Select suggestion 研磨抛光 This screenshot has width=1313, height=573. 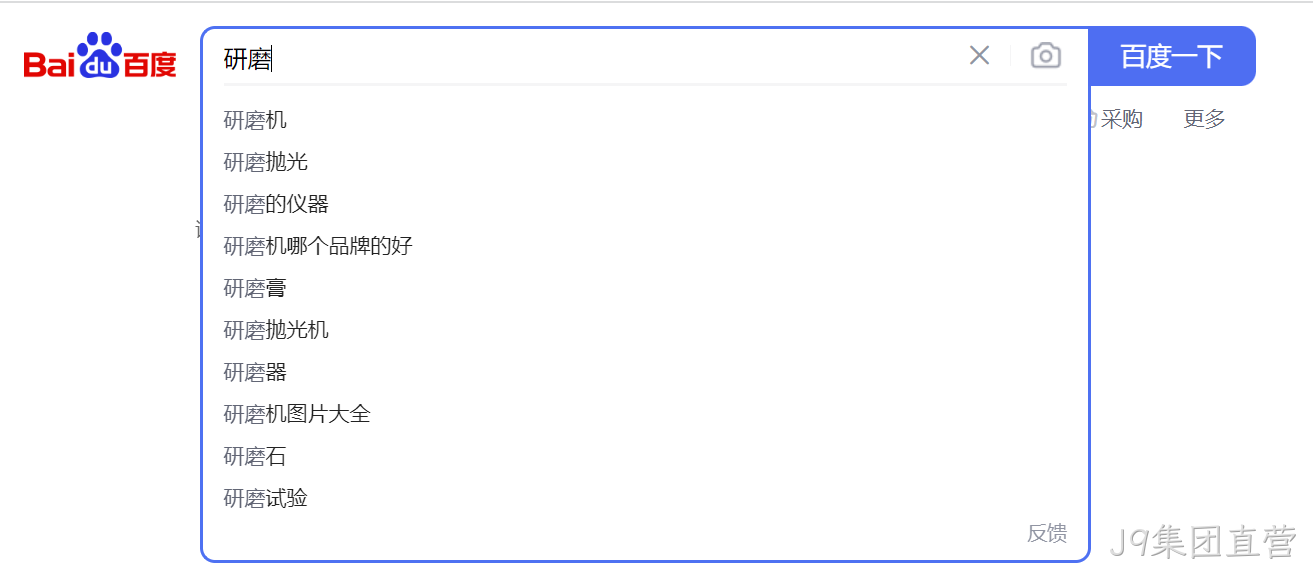point(645,162)
